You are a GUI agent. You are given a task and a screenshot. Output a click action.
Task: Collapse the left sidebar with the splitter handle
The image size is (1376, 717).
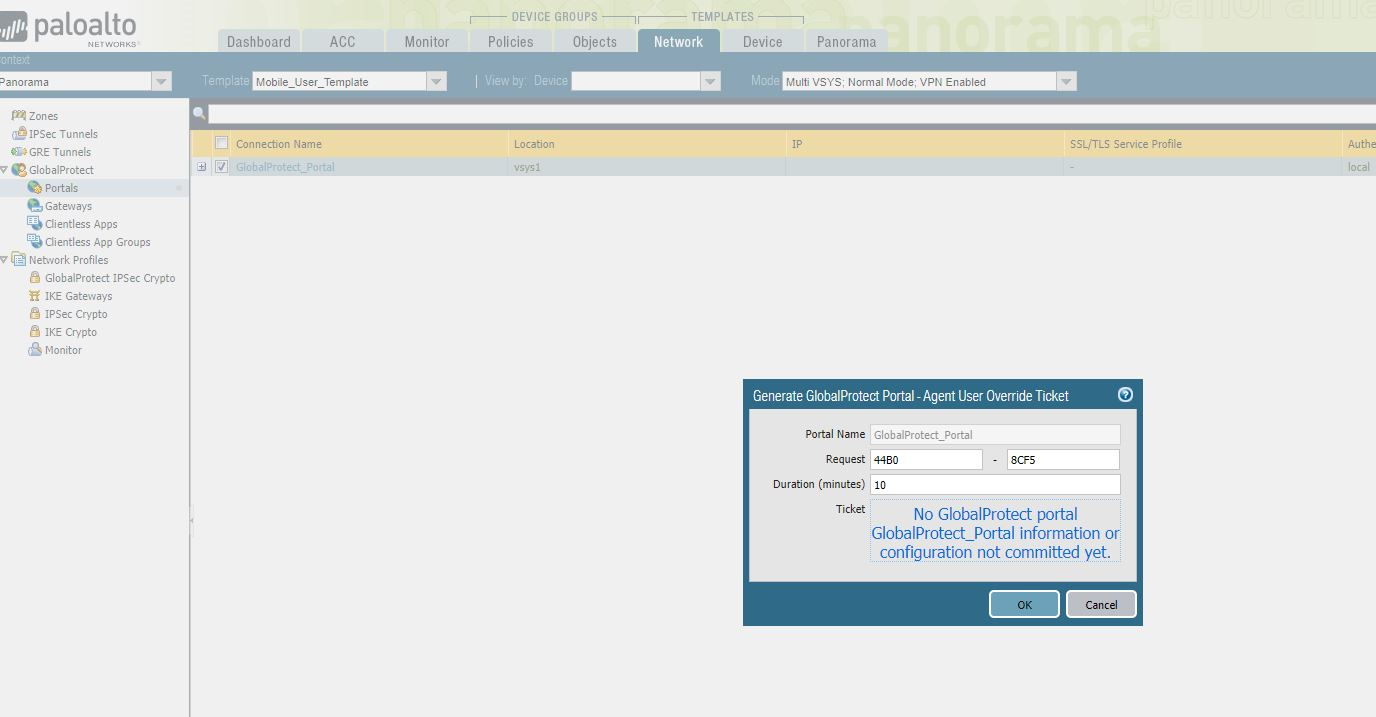[191, 520]
